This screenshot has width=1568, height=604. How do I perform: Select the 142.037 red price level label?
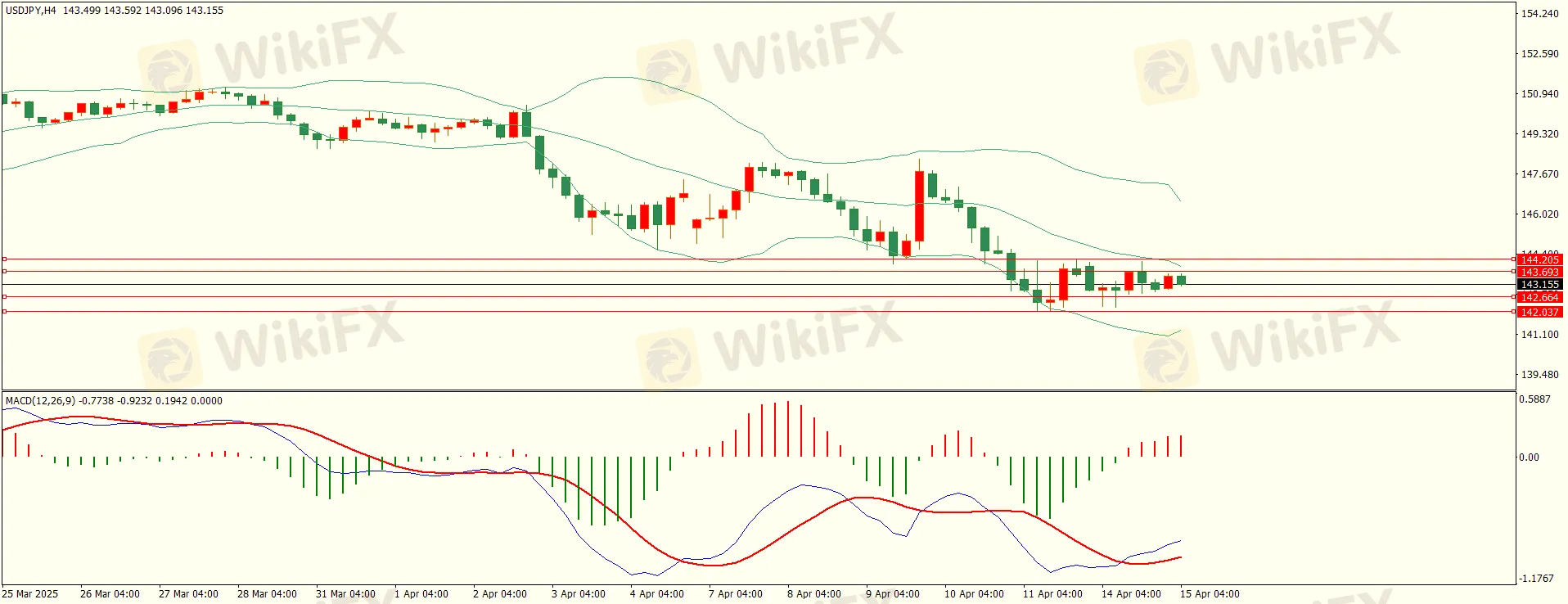pos(1539,312)
